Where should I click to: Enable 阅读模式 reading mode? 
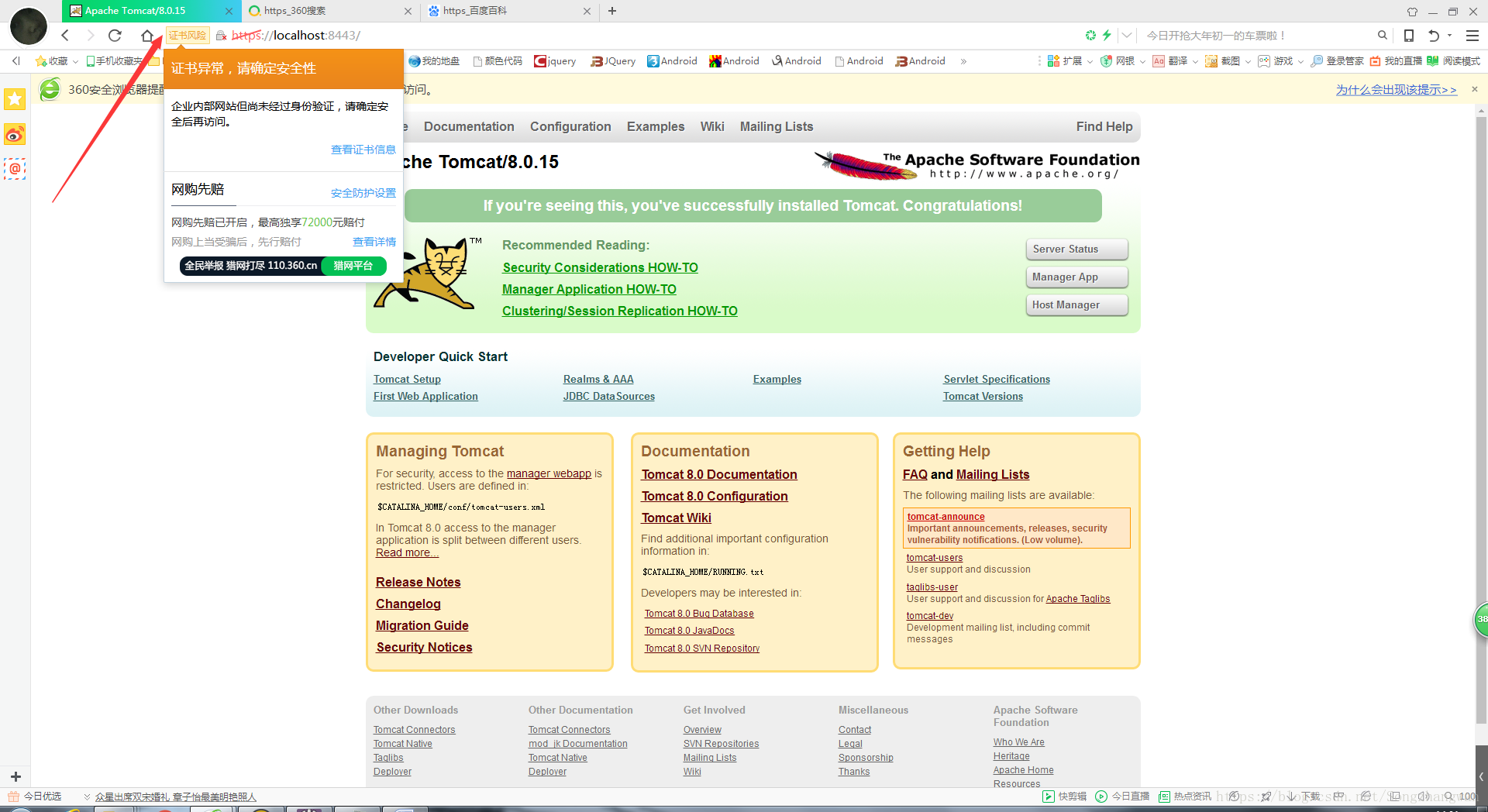pos(1453,61)
